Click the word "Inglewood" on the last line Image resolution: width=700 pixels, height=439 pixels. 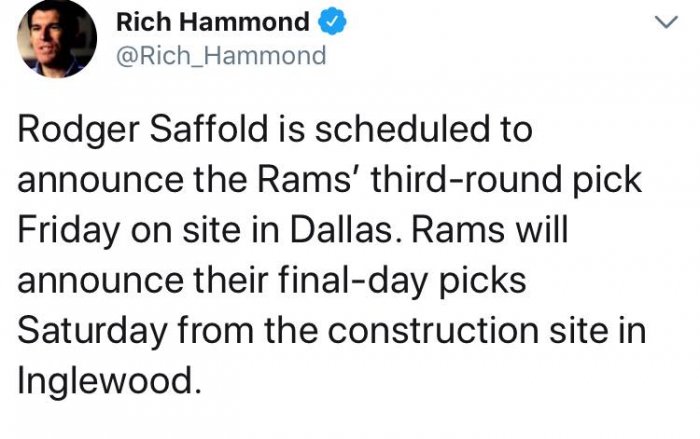[108, 379]
